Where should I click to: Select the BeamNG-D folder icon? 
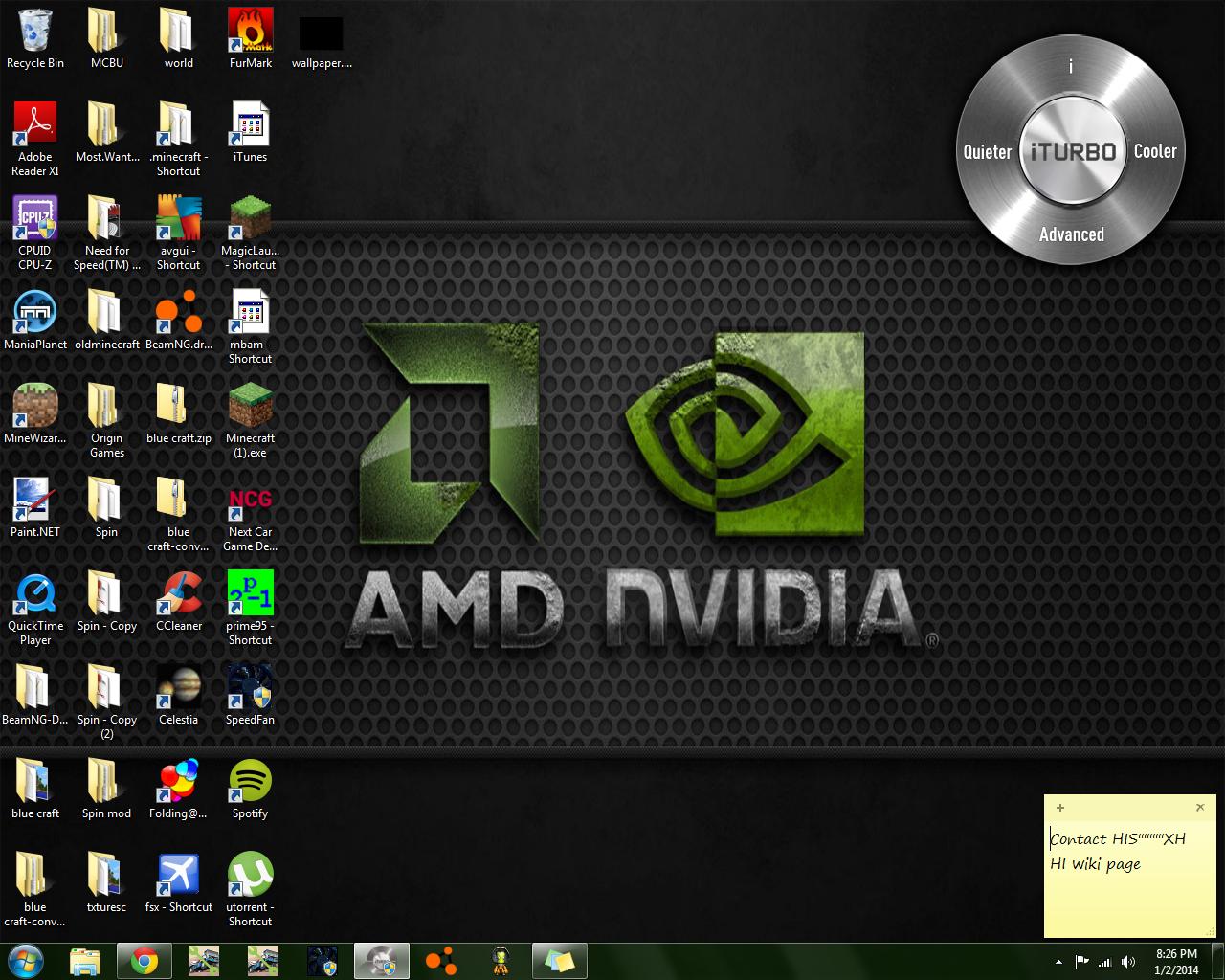[x=35, y=696]
